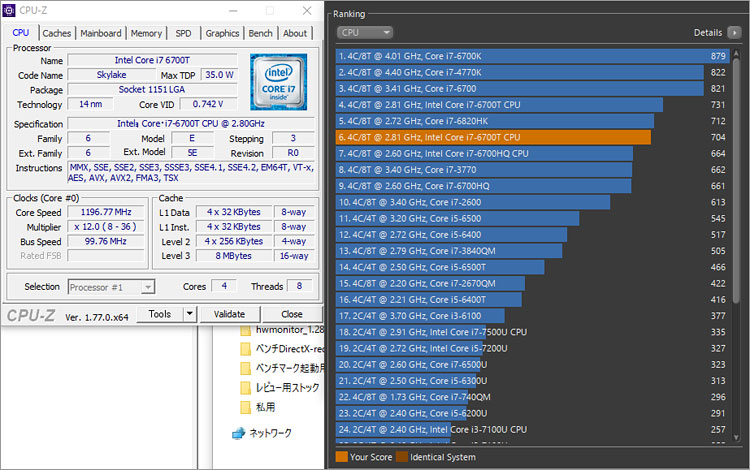Click the brown Identical System legend swatch
Screen dimensions: 750x470
(402, 457)
